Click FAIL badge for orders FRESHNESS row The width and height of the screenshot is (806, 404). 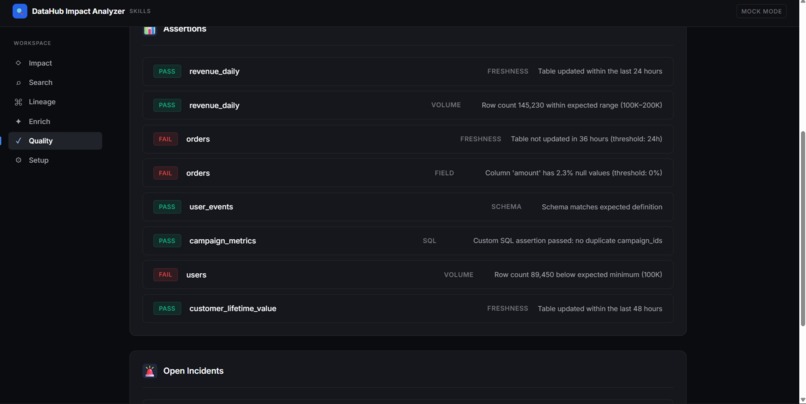tap(166, 139)
